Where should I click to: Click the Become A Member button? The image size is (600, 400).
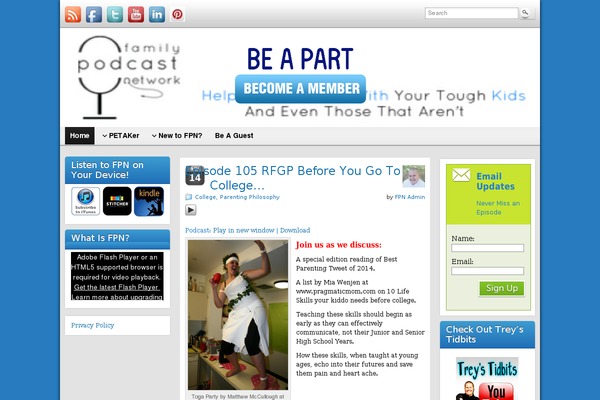pyautogui.click(x=300, y=89)
